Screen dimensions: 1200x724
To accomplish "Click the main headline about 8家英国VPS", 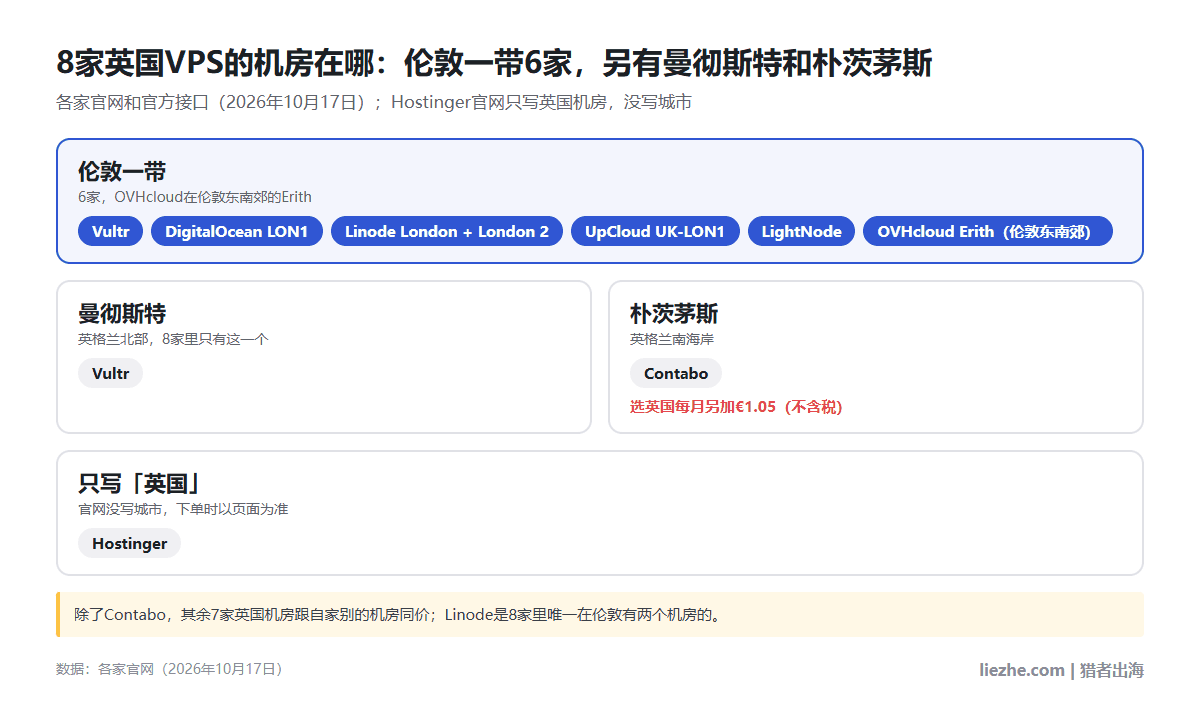I will [x=494, y=63].
